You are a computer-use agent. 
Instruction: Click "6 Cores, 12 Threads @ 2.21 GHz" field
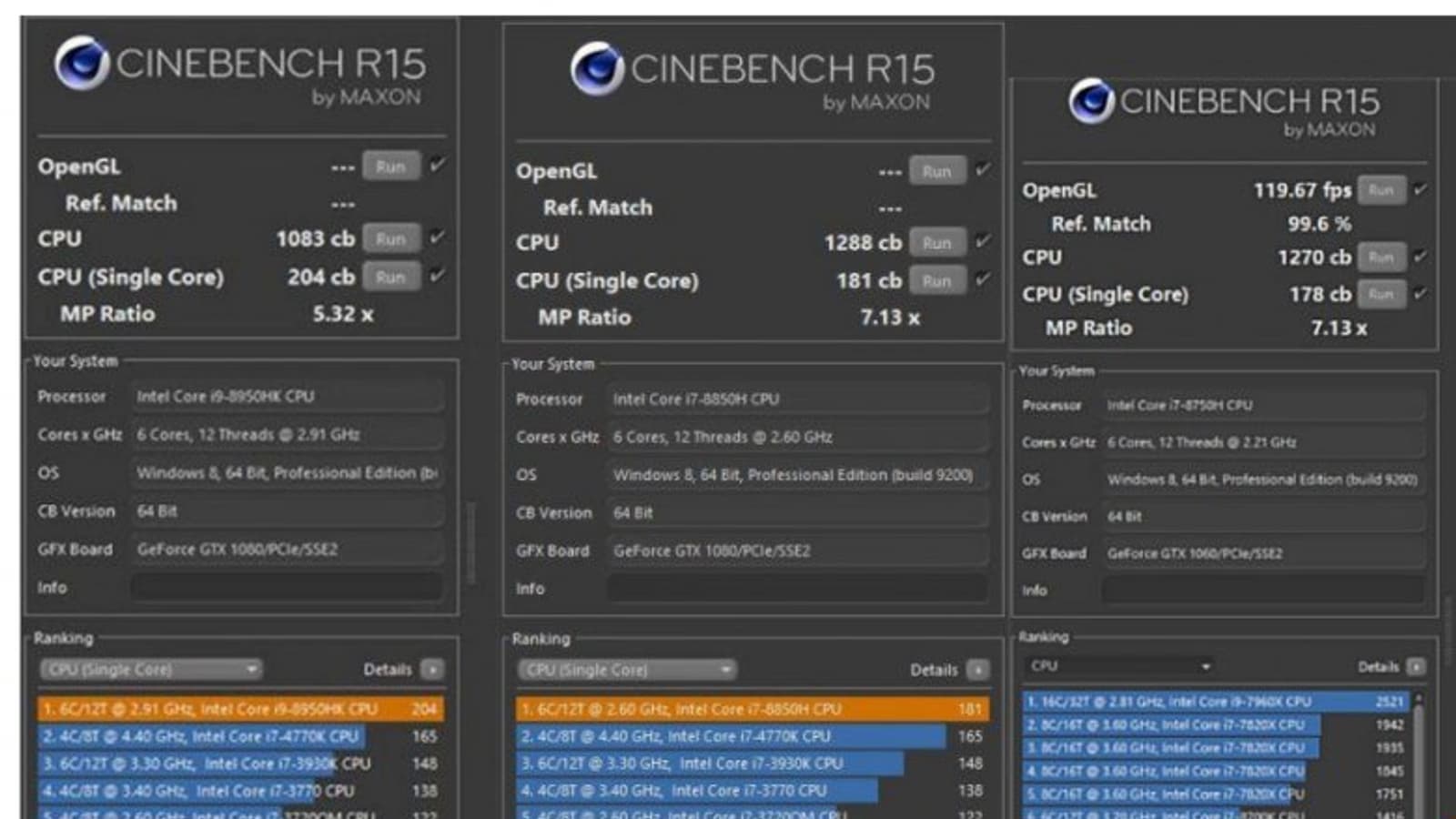tap(1264, 442)
